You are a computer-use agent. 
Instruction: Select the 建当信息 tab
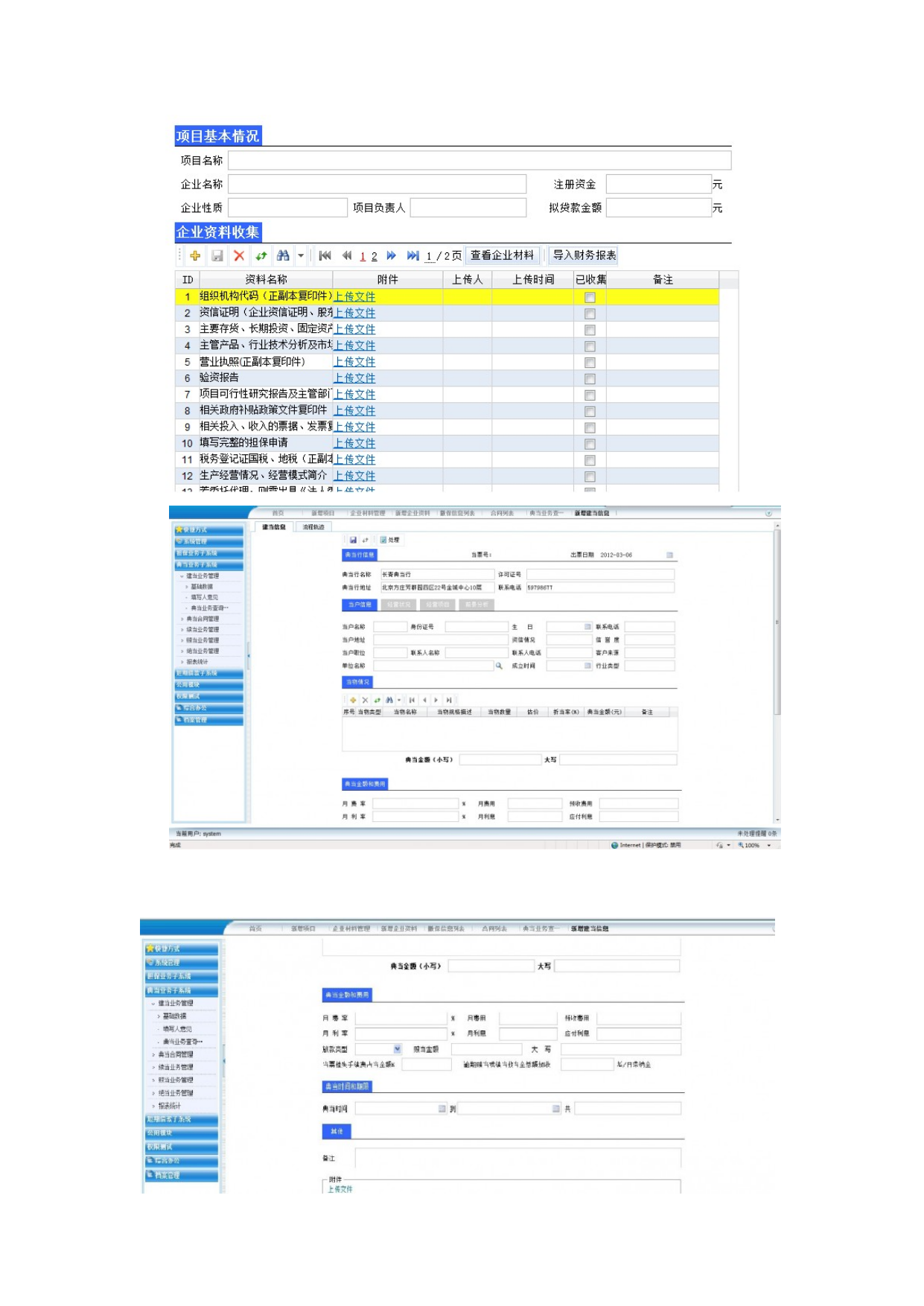pyautogui.click(x=274, y=527)
